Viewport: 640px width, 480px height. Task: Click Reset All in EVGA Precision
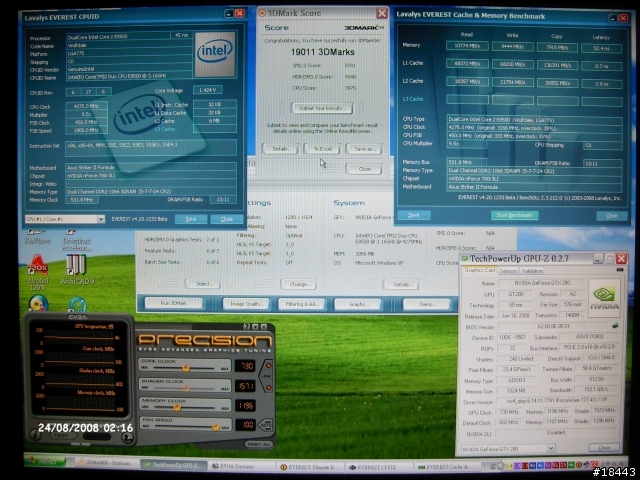(259, 444)
